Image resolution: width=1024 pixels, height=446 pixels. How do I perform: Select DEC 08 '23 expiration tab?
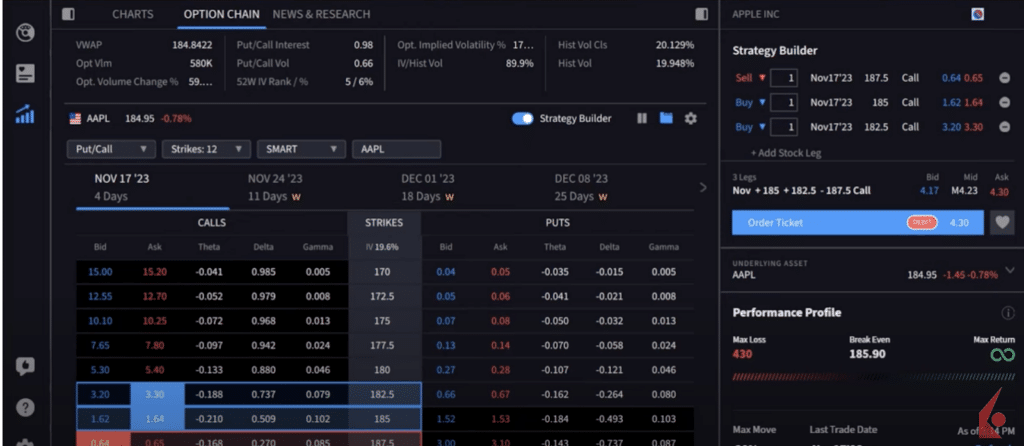581,187
